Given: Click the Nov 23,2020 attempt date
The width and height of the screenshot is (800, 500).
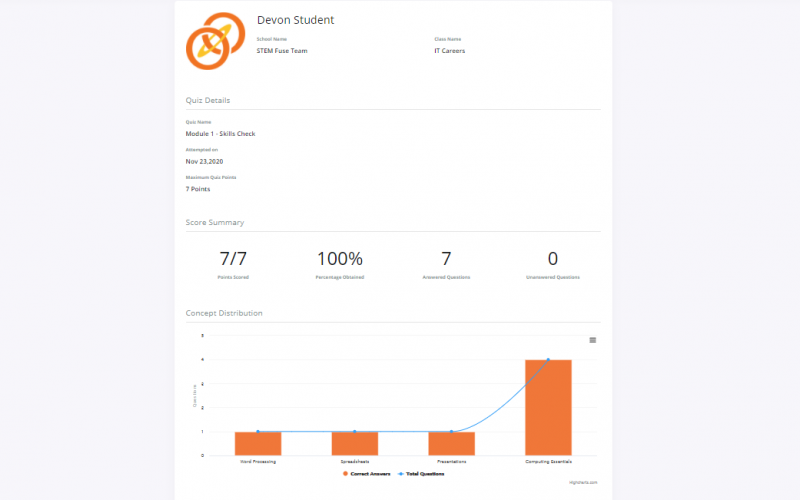Looking at the screenshot, I should [x=206, y=160].
